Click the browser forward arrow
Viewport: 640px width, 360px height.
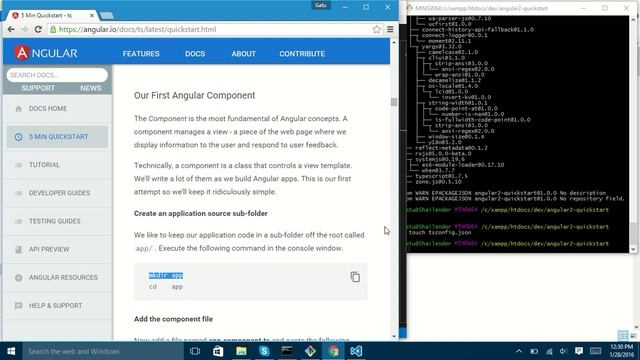pyautogui.click(x=24, y=29)
